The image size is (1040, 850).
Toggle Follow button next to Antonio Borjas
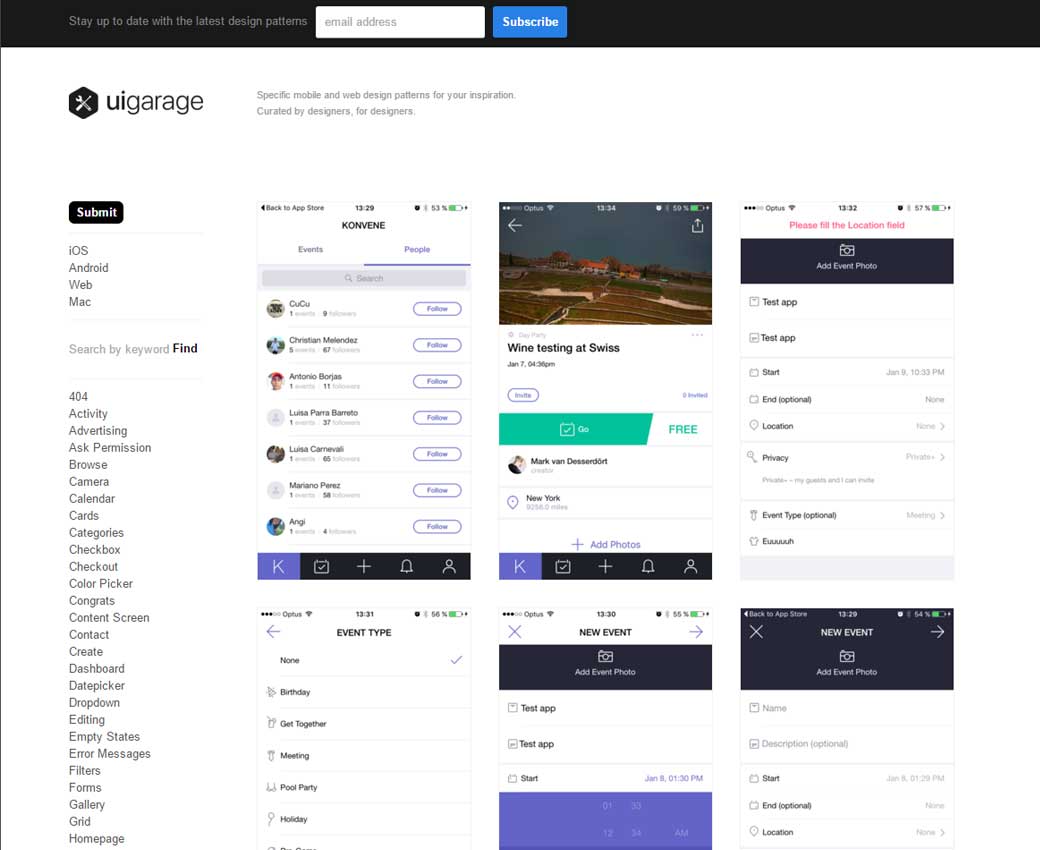(x=437, y=381)
